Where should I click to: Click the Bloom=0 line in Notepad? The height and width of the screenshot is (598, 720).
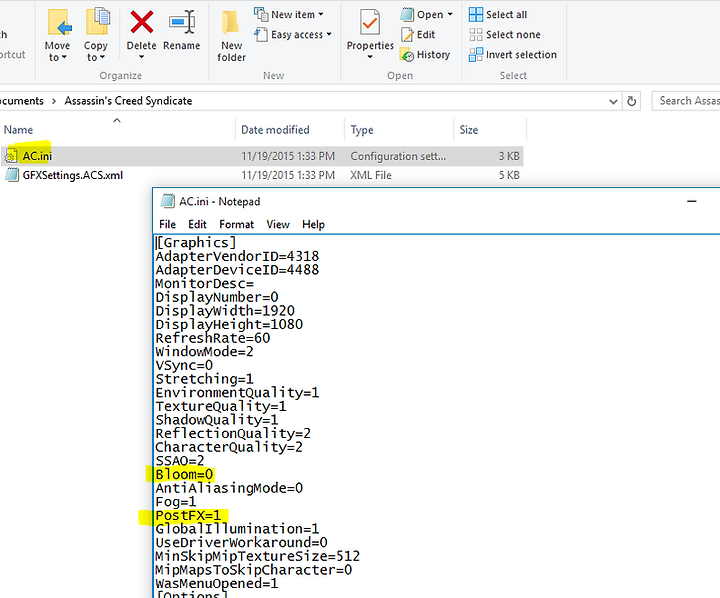(184, 474)
